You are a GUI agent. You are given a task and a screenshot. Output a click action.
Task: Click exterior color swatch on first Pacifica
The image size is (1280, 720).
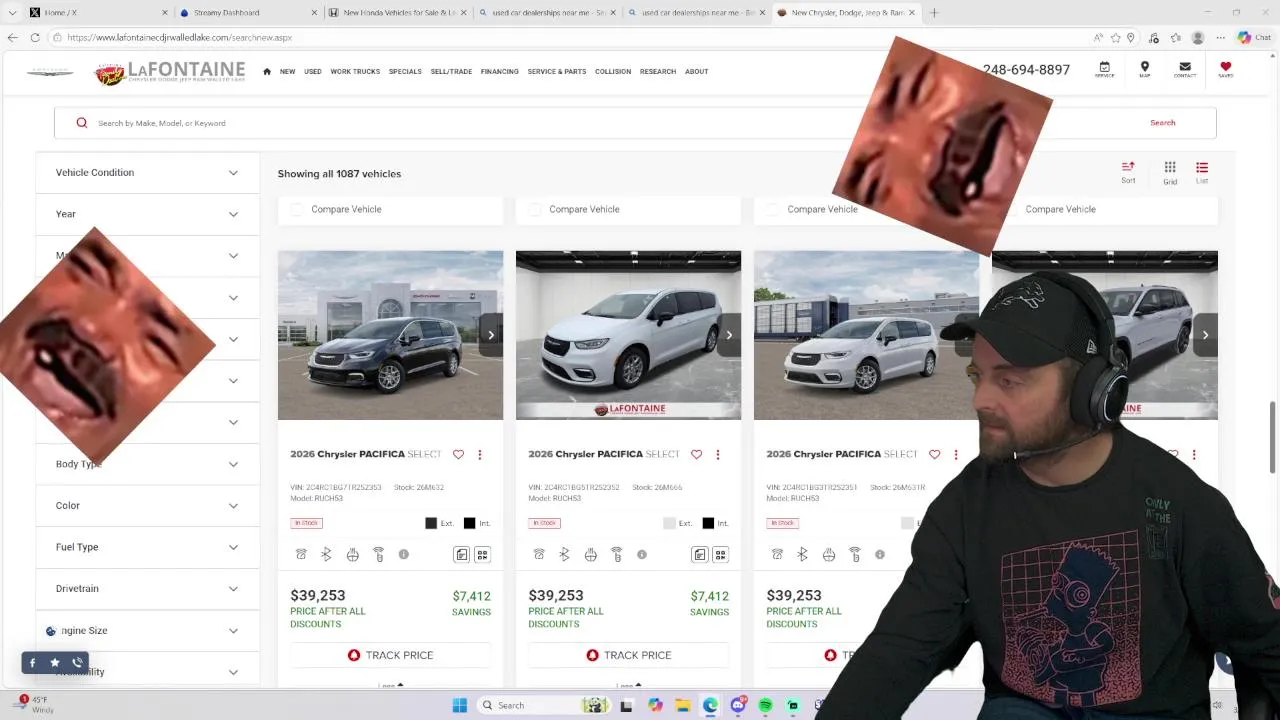(x=431, y=523)
